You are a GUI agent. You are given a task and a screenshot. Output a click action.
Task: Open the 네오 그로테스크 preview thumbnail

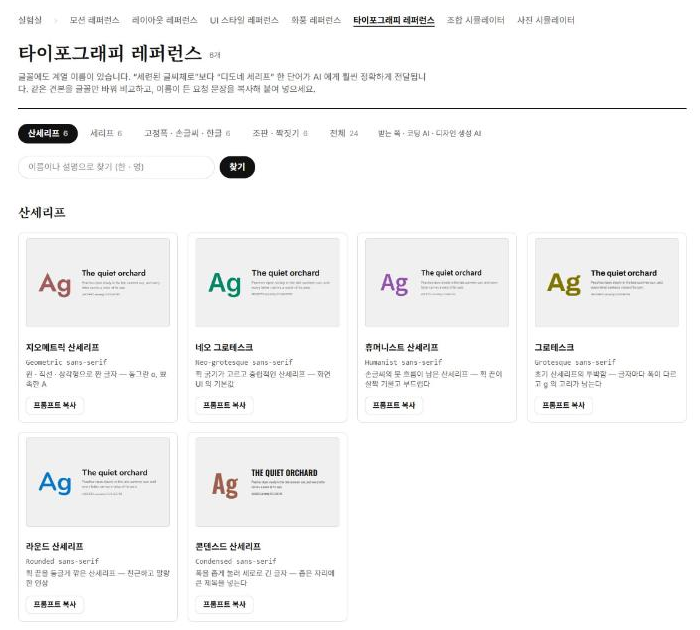[x=267, y=282]
